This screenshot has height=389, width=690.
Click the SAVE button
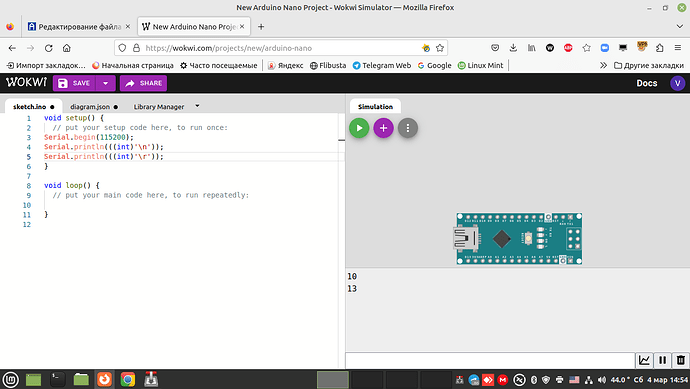[74, 83]
